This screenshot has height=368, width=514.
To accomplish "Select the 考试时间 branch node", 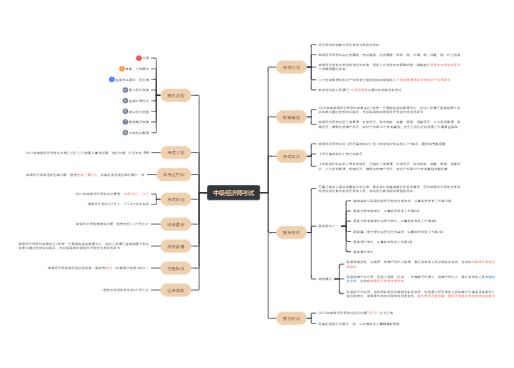I will 176,199.
